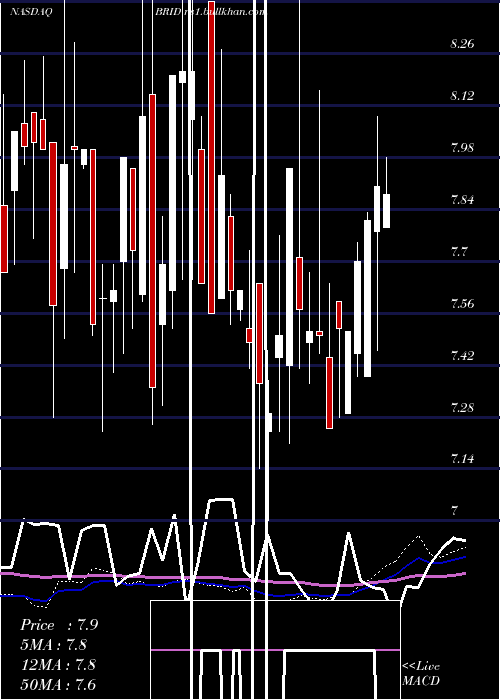This screenshot has height=700, width=500.
Task: Click the 7.56 price axis label
Action: click(462, 304)
